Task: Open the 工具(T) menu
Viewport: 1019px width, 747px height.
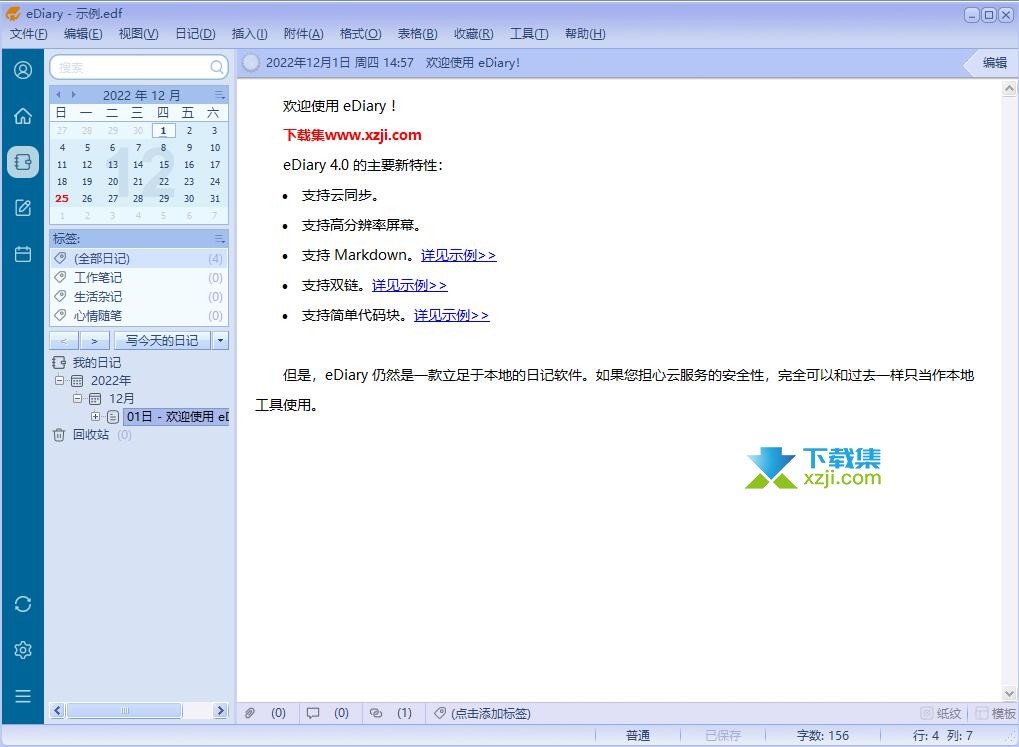Action: pos(529,34)
